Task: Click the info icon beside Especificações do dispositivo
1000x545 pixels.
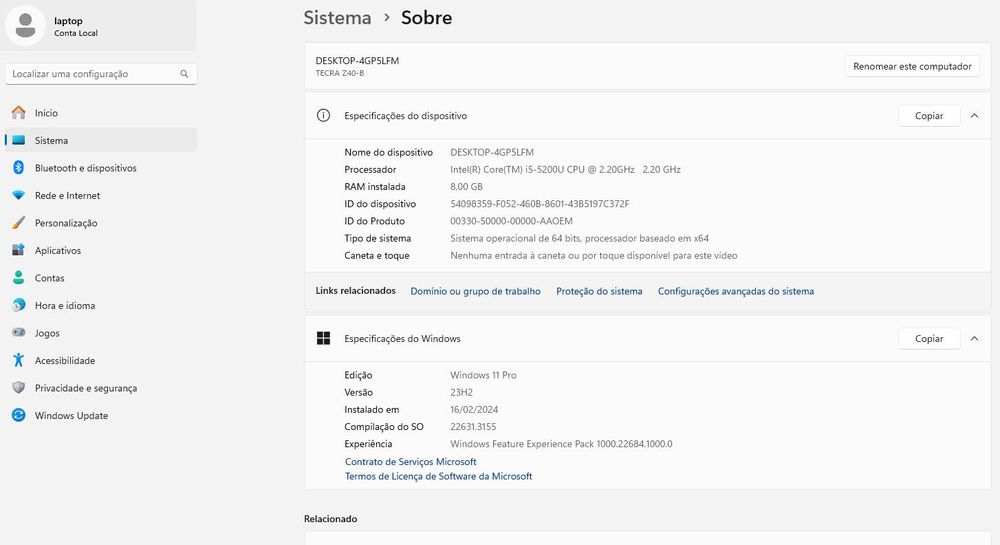Action: pos(323,115)
